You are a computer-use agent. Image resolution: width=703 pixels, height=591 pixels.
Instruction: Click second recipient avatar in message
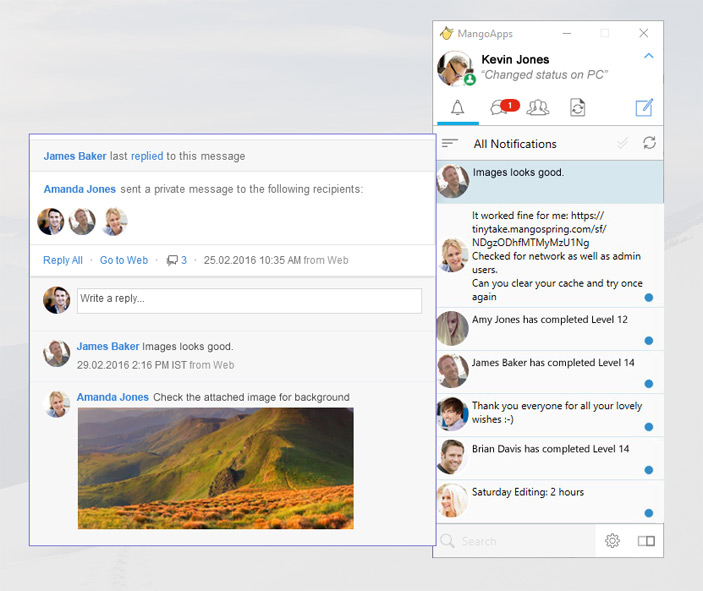click(x=82, y=222)
